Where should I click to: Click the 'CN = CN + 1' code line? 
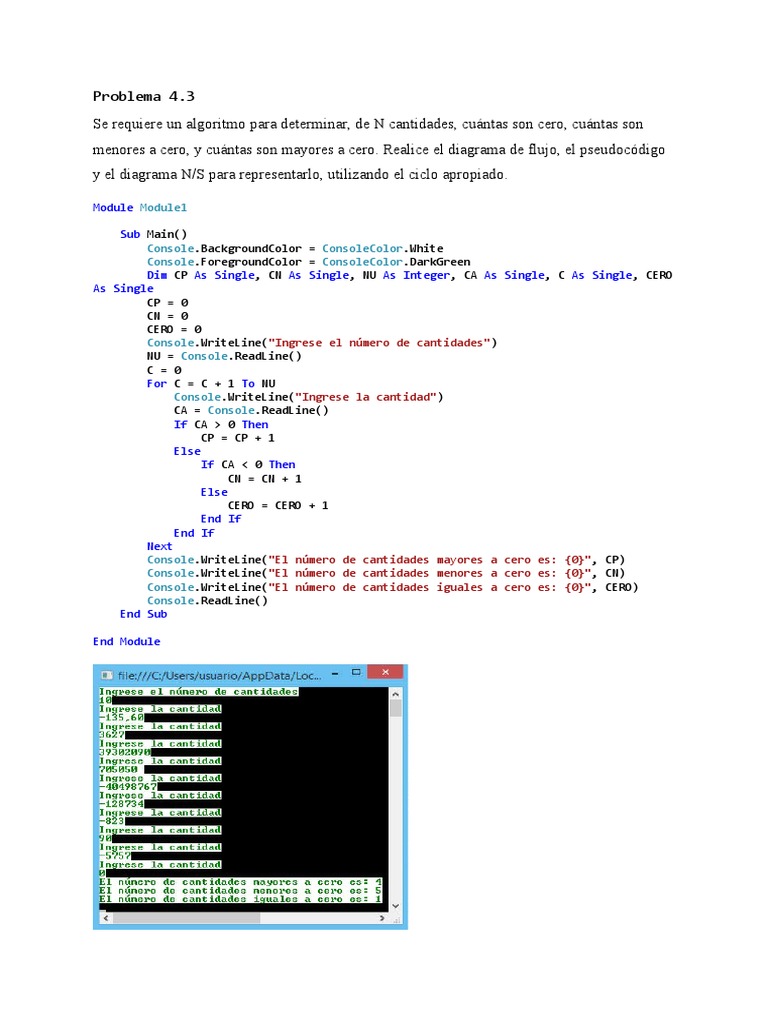tap(264, 479)
